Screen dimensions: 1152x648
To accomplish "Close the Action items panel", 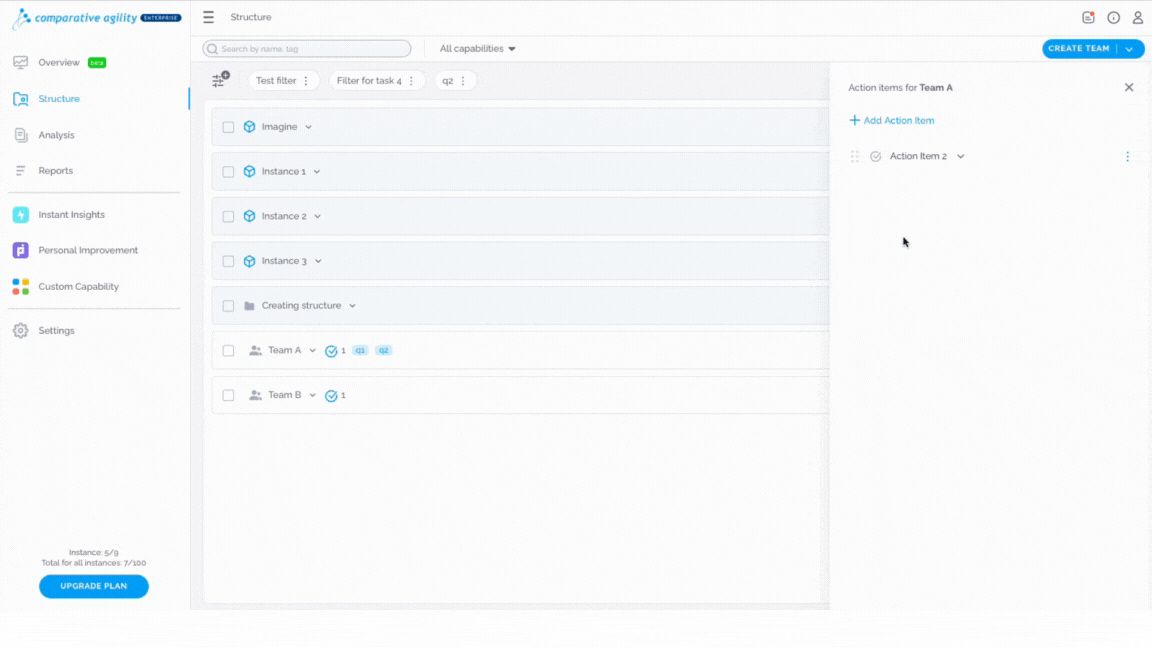I will point(1128,87).
